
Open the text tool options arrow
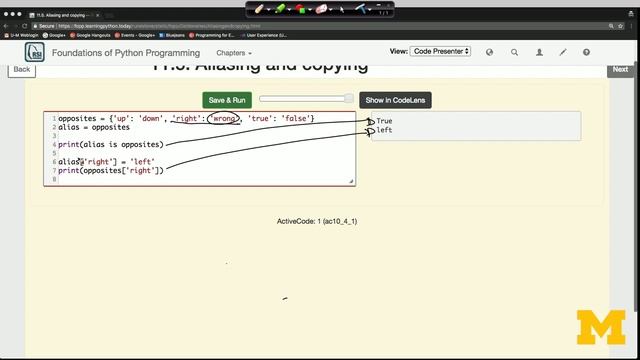(x=370, y=9)
